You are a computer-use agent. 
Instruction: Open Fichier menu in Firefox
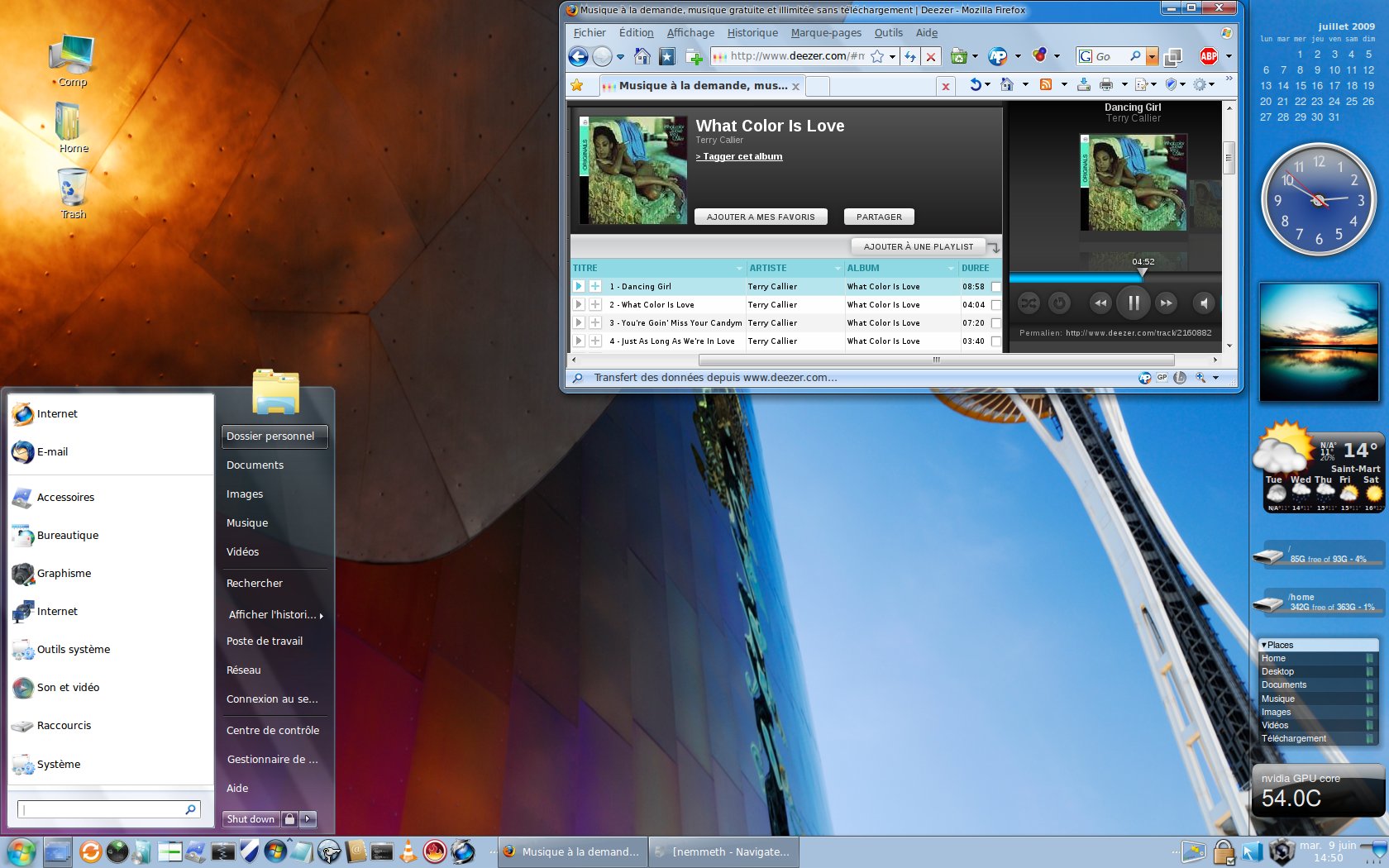click(589, 33)
